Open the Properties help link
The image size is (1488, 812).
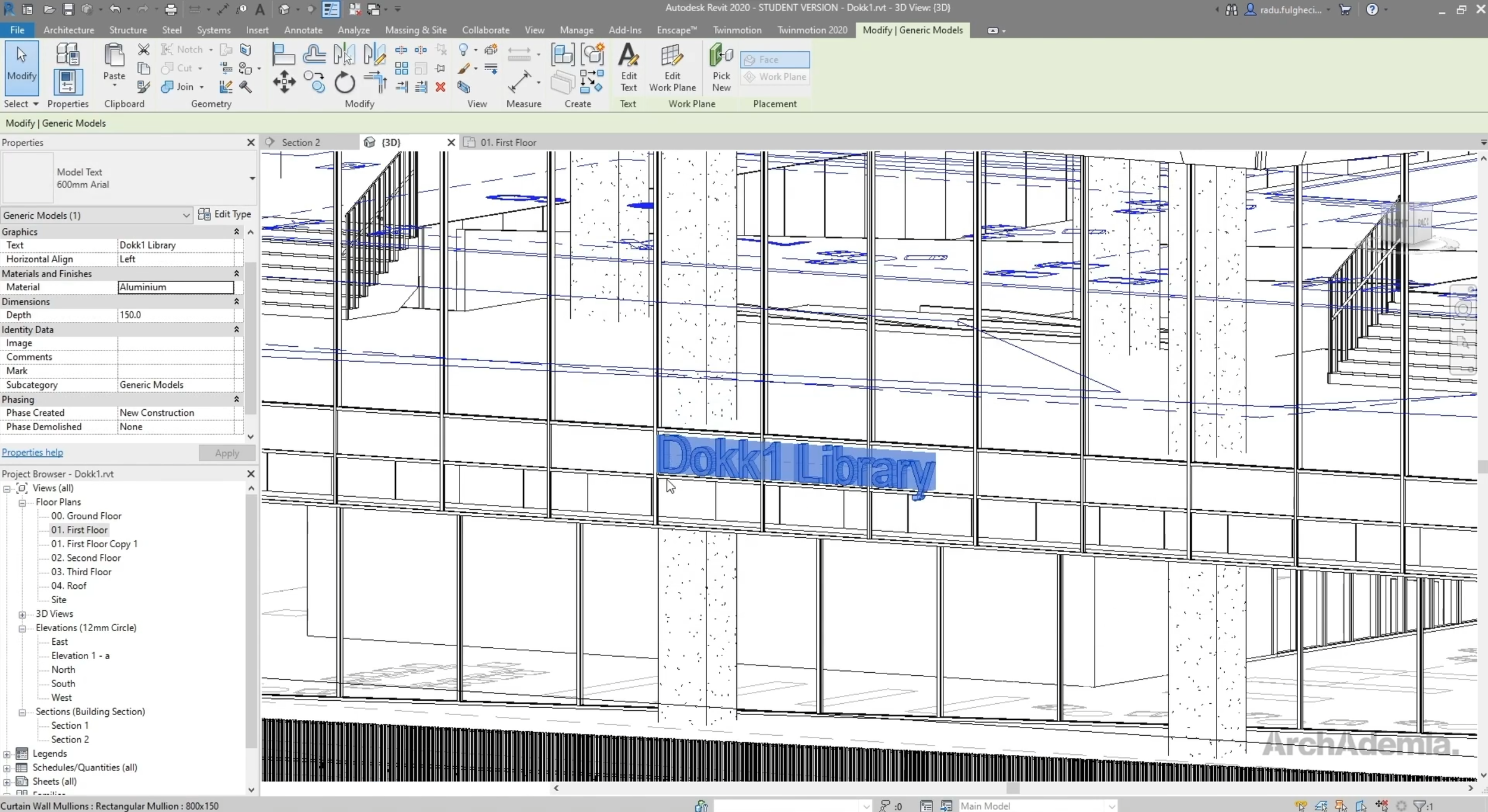33,452
